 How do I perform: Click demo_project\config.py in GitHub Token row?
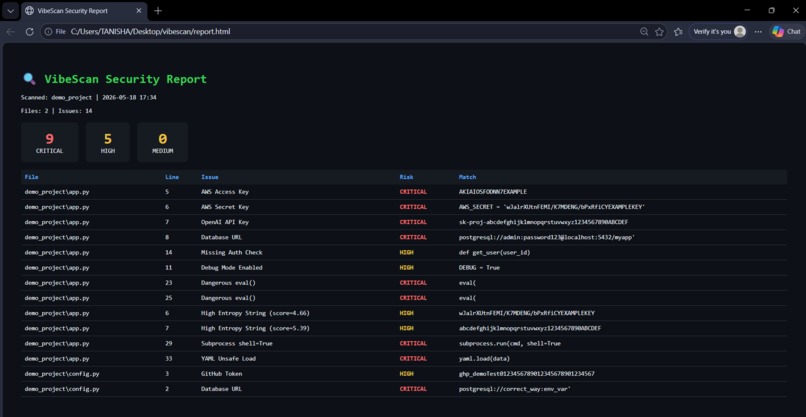click(62, 374)
